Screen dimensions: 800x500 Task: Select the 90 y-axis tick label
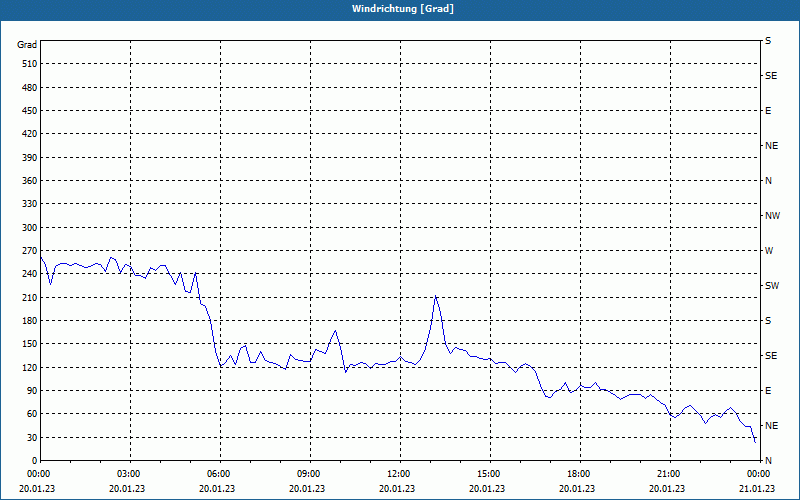click(x=32, y=390)
